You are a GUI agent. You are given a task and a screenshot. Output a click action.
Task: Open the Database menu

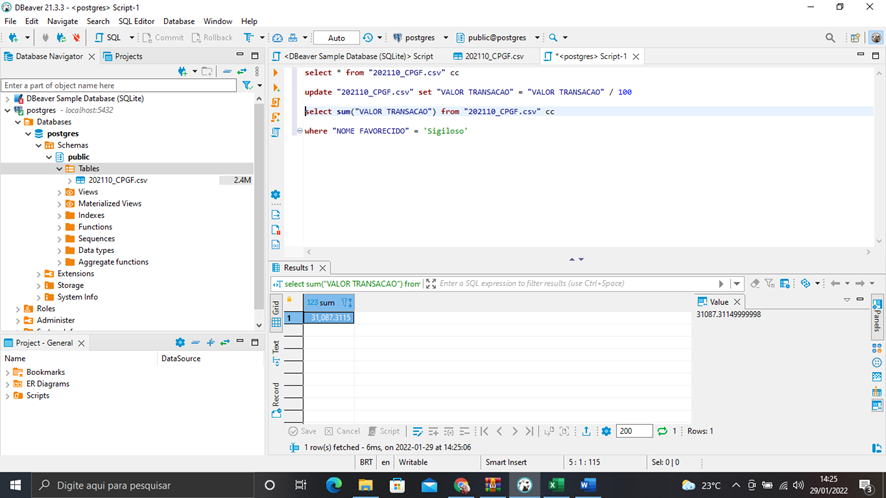(179, 21)
